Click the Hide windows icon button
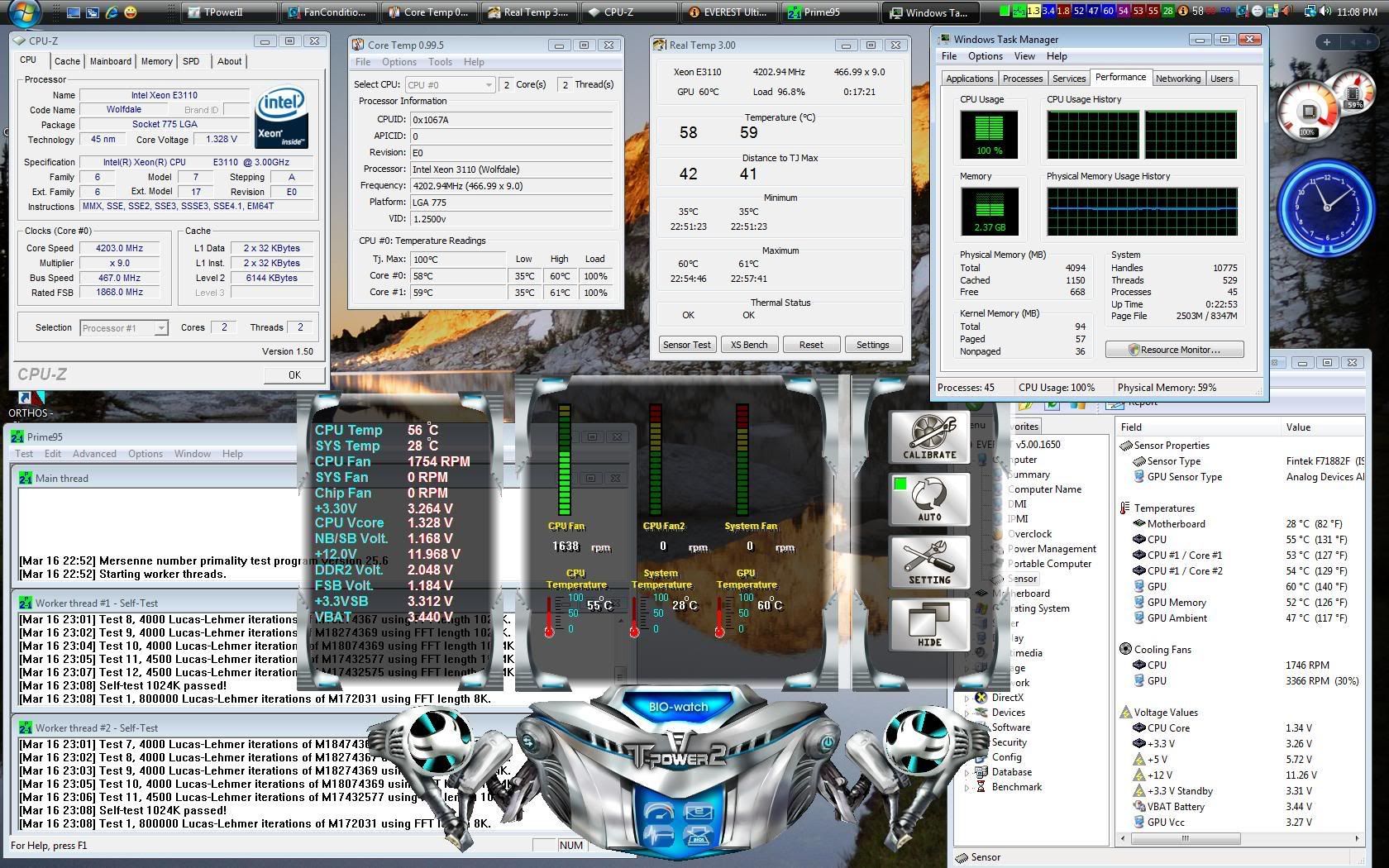 929,625
